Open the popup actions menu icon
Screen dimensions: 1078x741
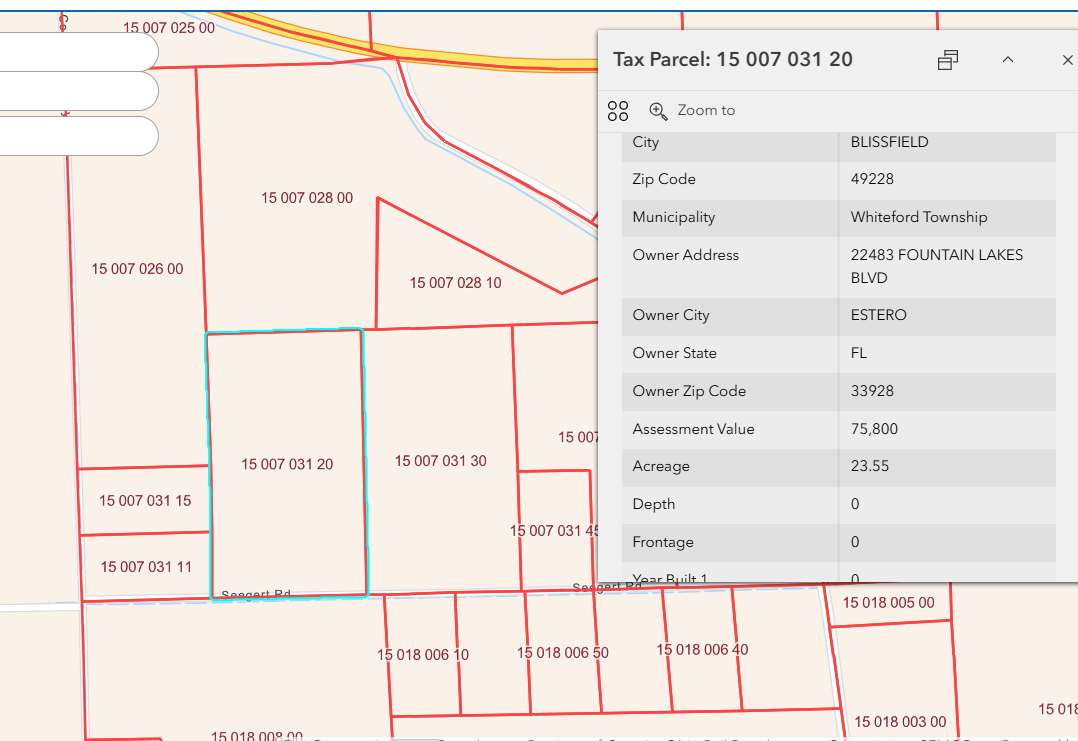(618, 110)
